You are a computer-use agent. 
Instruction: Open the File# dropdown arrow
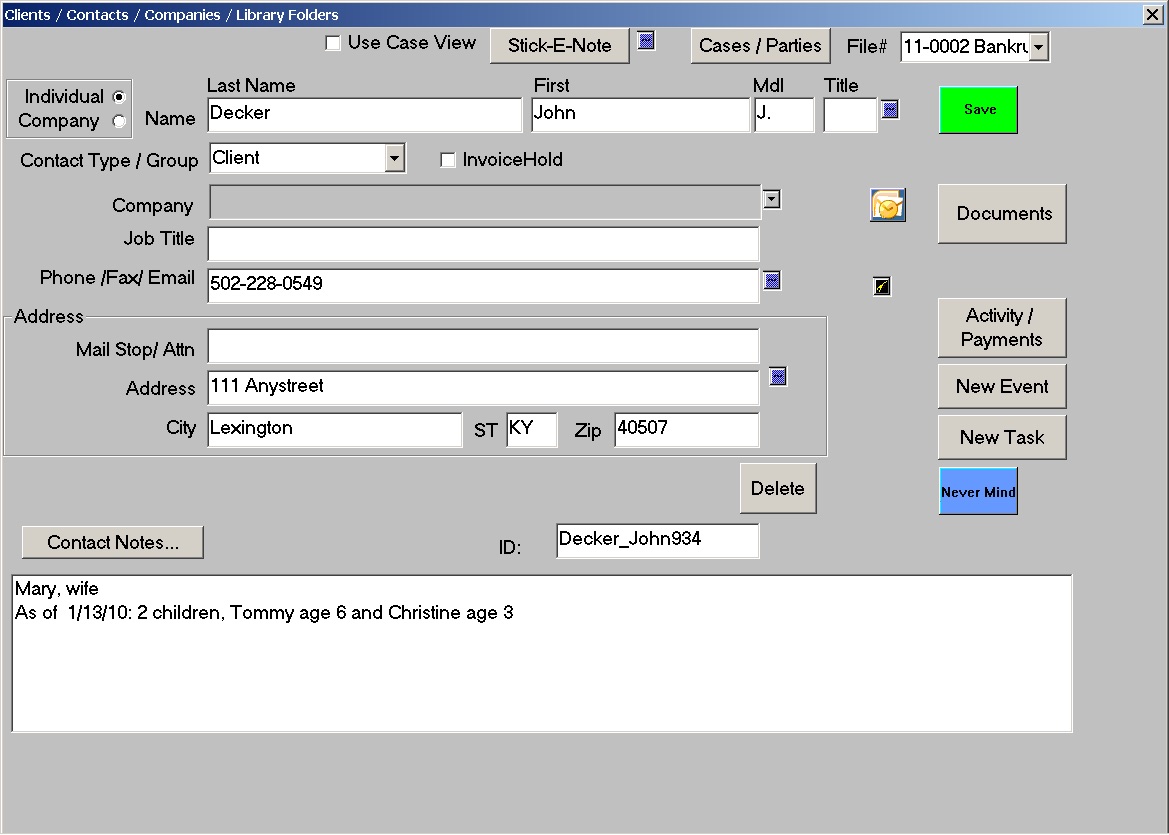(1039, 47)
